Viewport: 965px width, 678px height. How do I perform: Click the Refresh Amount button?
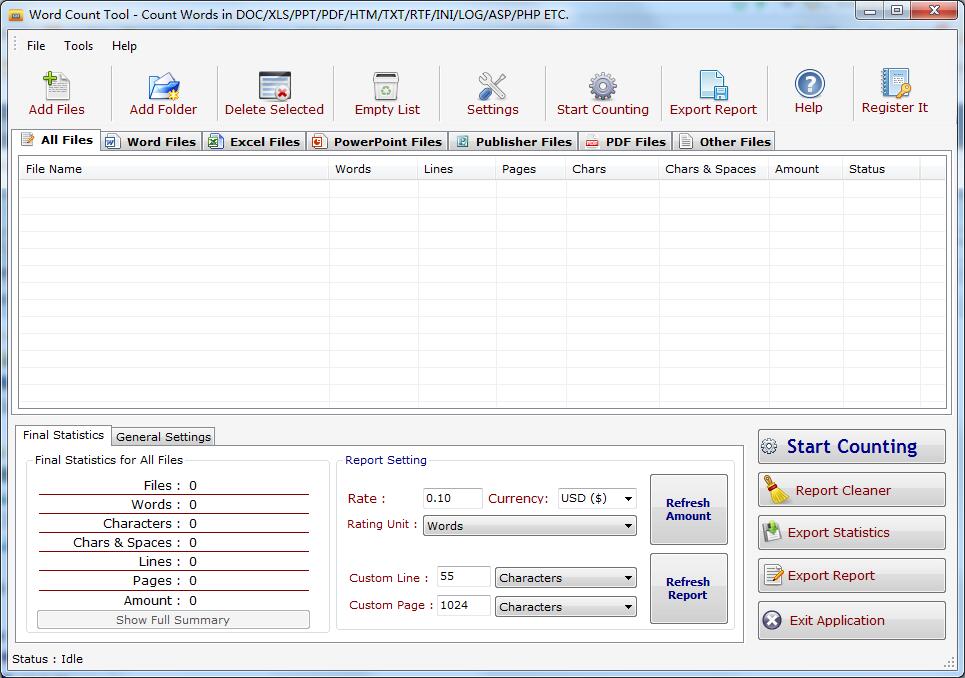[688, 509]
